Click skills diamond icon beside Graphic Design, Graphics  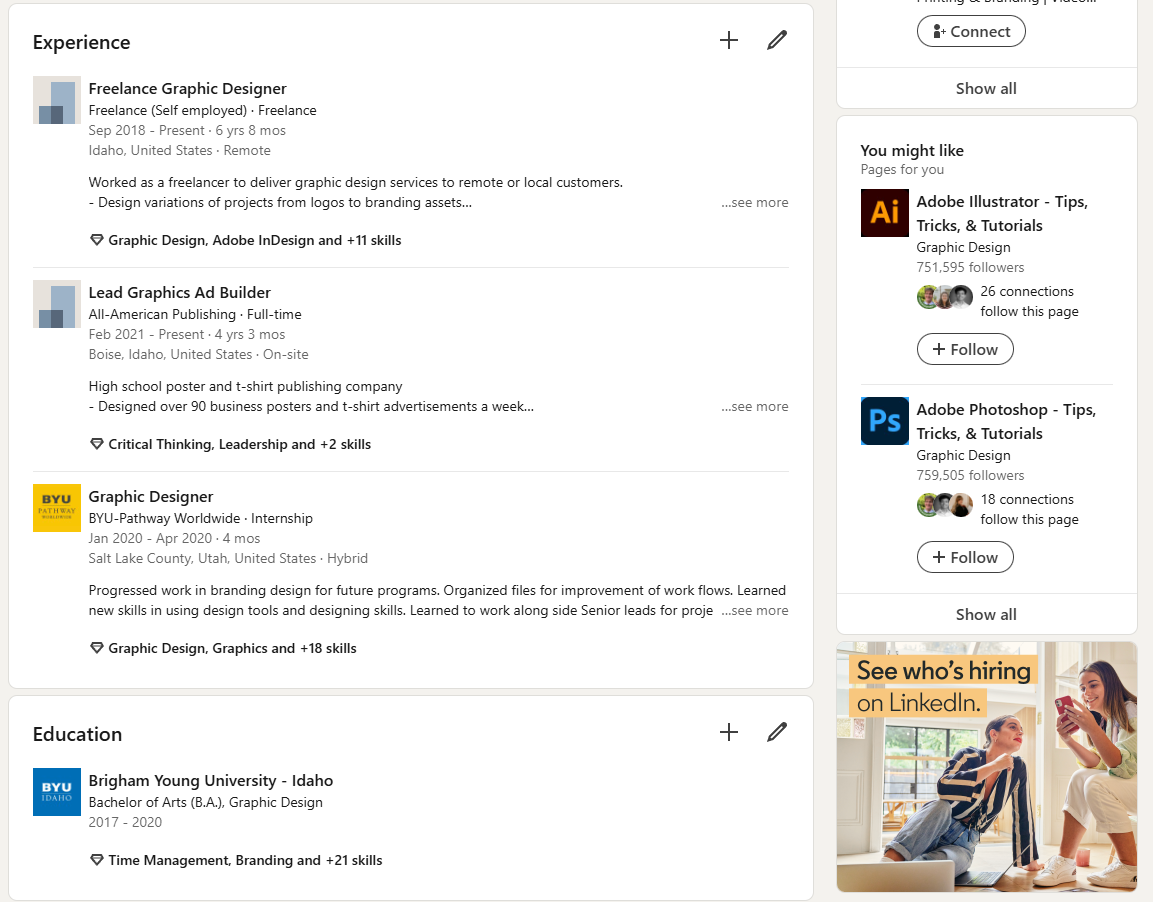click(96, 648)
